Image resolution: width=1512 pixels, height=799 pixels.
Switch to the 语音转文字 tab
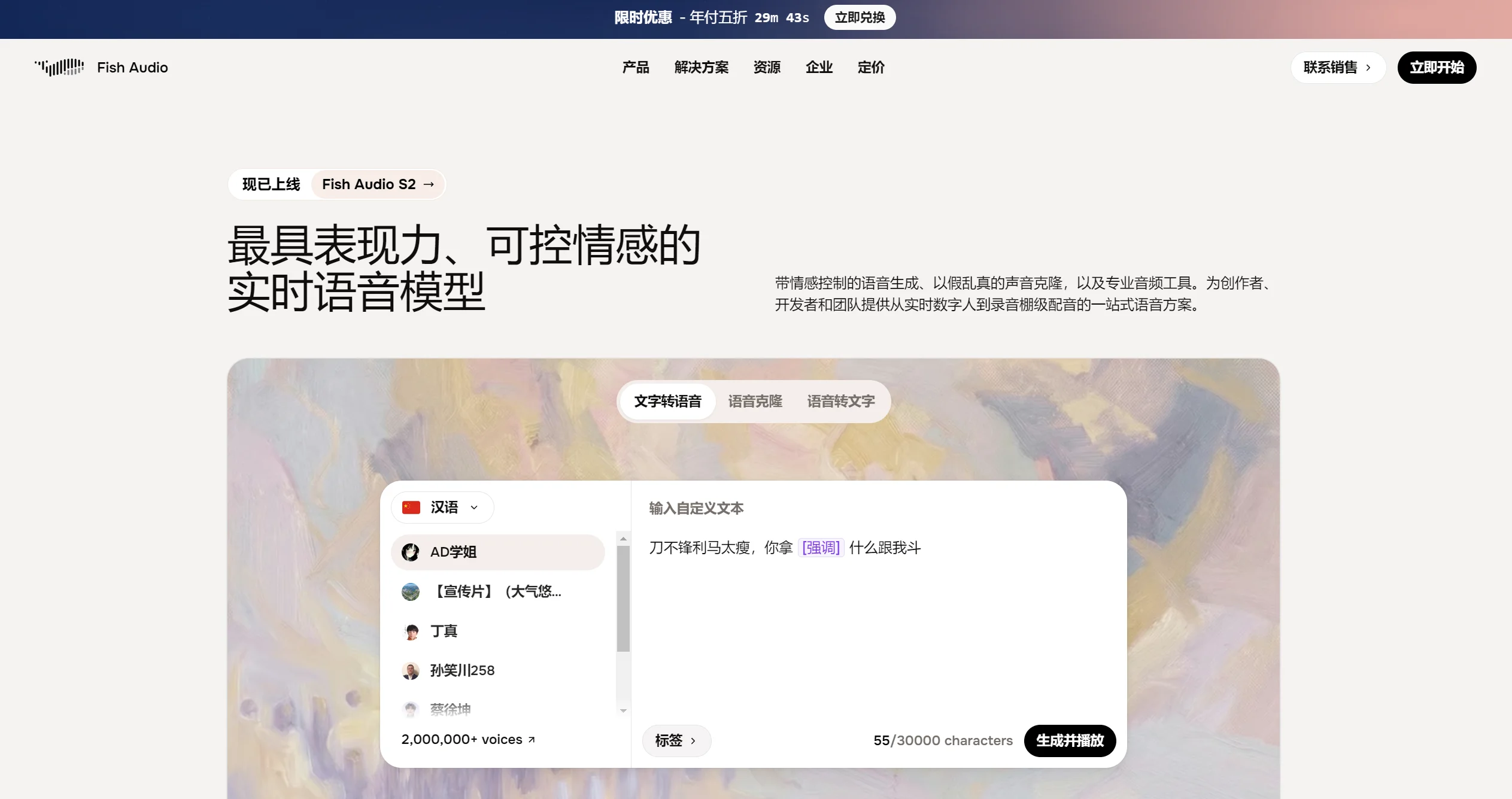pos(841,402)
